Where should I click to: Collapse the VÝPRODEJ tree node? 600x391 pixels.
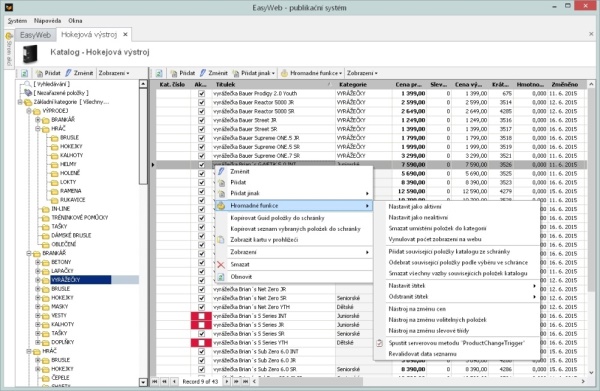pyautogui.click(x=29, y=111)
